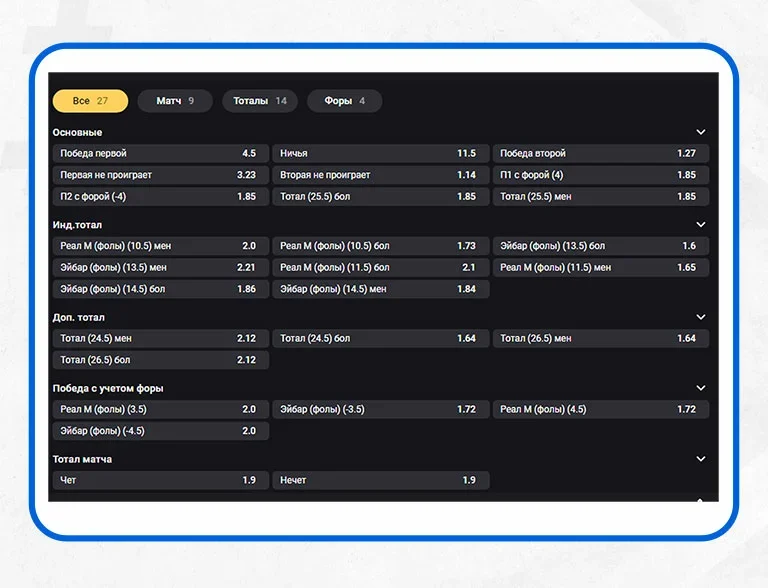Bet on Чет at 1.9

coord(161,481)
